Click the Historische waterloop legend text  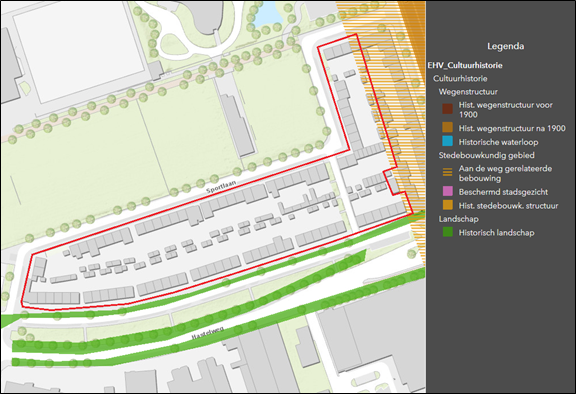[498, 142]
